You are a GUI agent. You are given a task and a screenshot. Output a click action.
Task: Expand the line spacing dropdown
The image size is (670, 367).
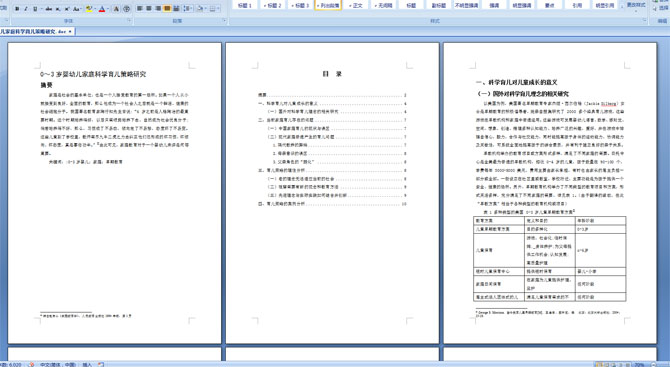191,9
